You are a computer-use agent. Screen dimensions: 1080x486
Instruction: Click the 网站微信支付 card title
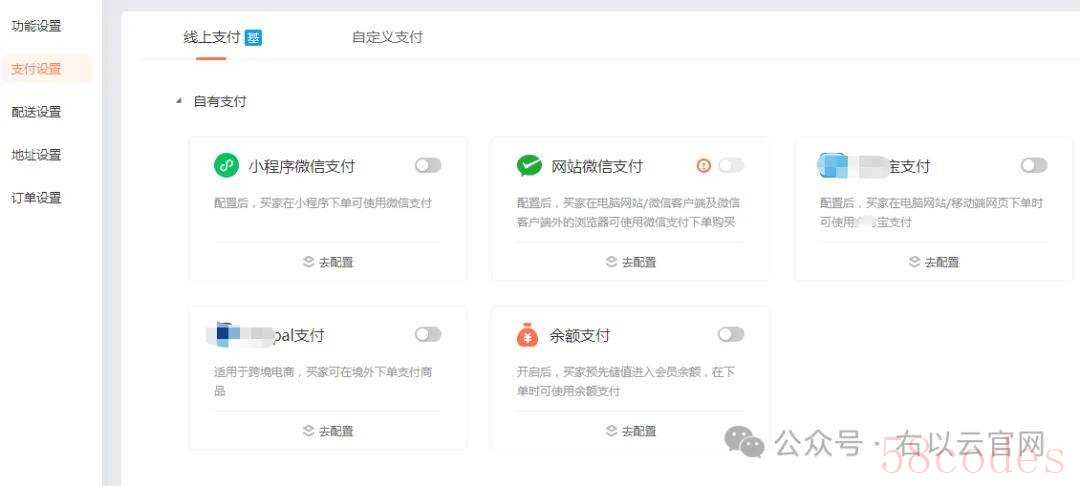pos(596,166)
